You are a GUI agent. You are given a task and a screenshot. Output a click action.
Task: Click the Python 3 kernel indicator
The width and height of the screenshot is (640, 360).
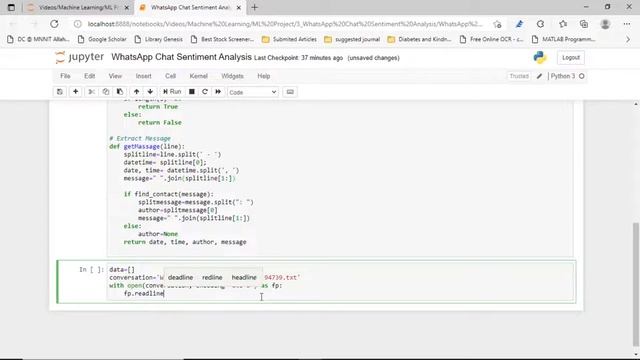click(567, 76)
